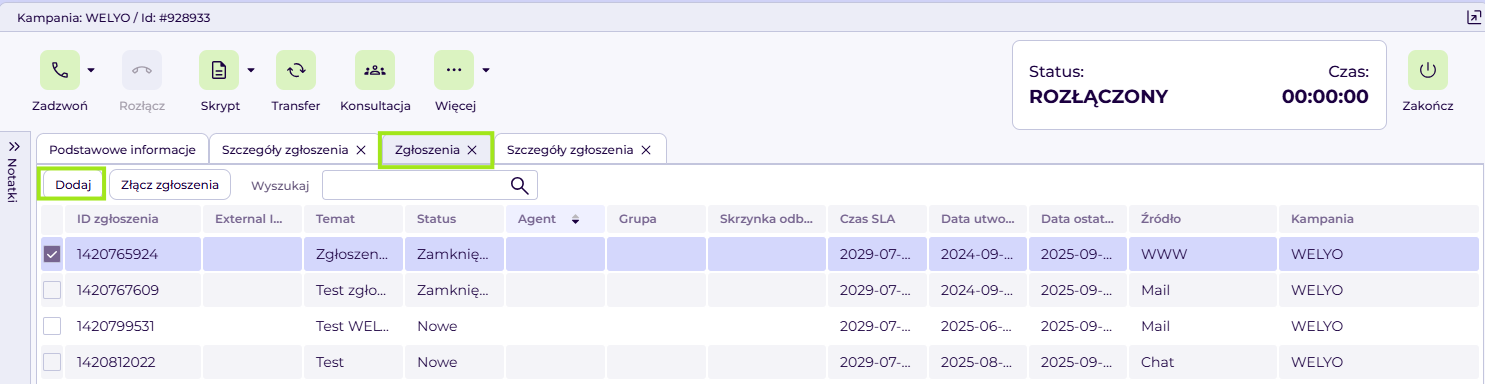The height and width of the screenshot is (384, 1485).
Task: Uncheck the checkbox for ticket 1420765924
Action: pyautogui.click(x=52, y=254)
